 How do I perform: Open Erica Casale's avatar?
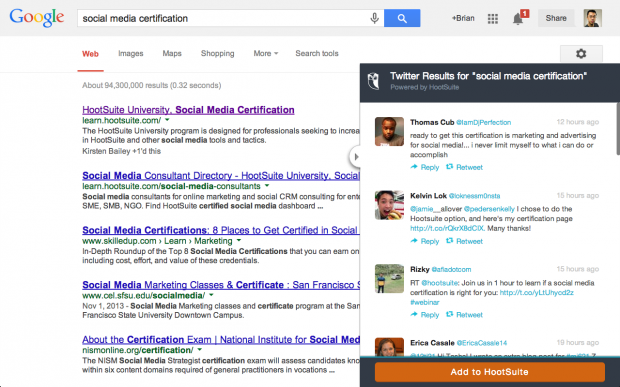coord(389,347)
